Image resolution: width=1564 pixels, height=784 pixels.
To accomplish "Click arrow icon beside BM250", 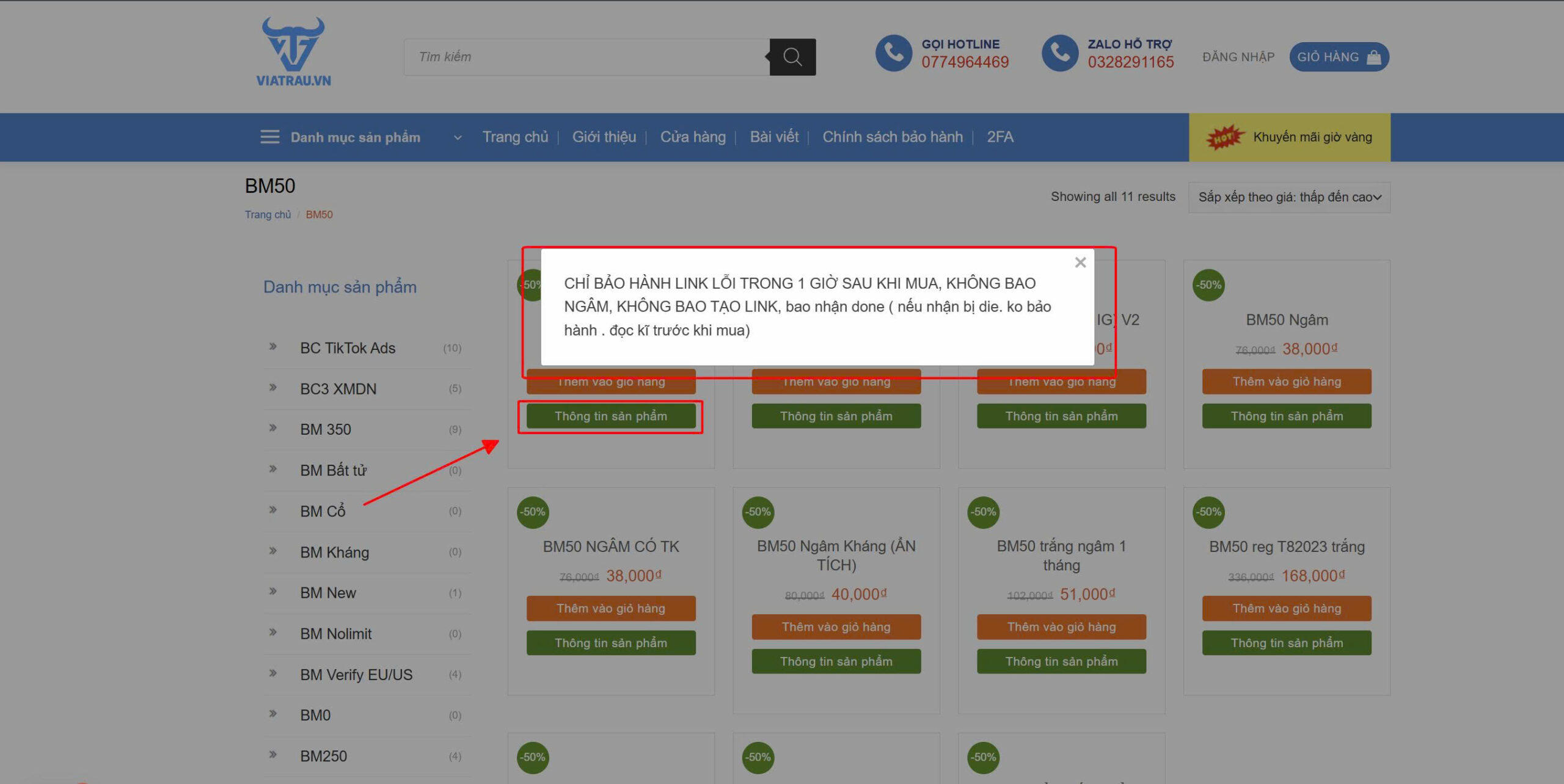I will pyautogui.click(x=273, y=754).
